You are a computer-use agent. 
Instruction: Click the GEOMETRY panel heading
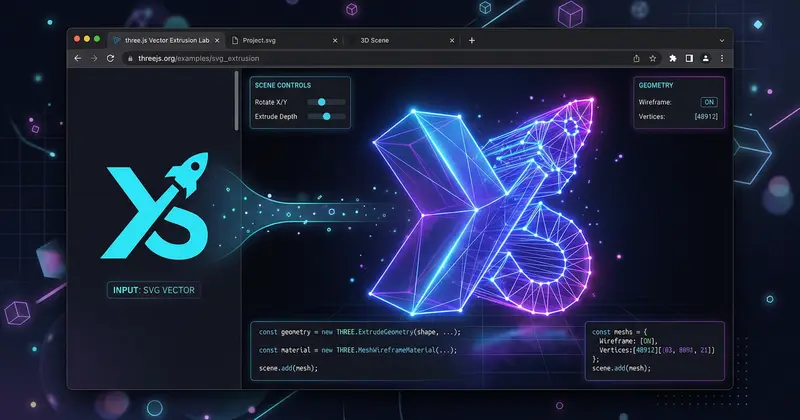(x=656, y=85)
